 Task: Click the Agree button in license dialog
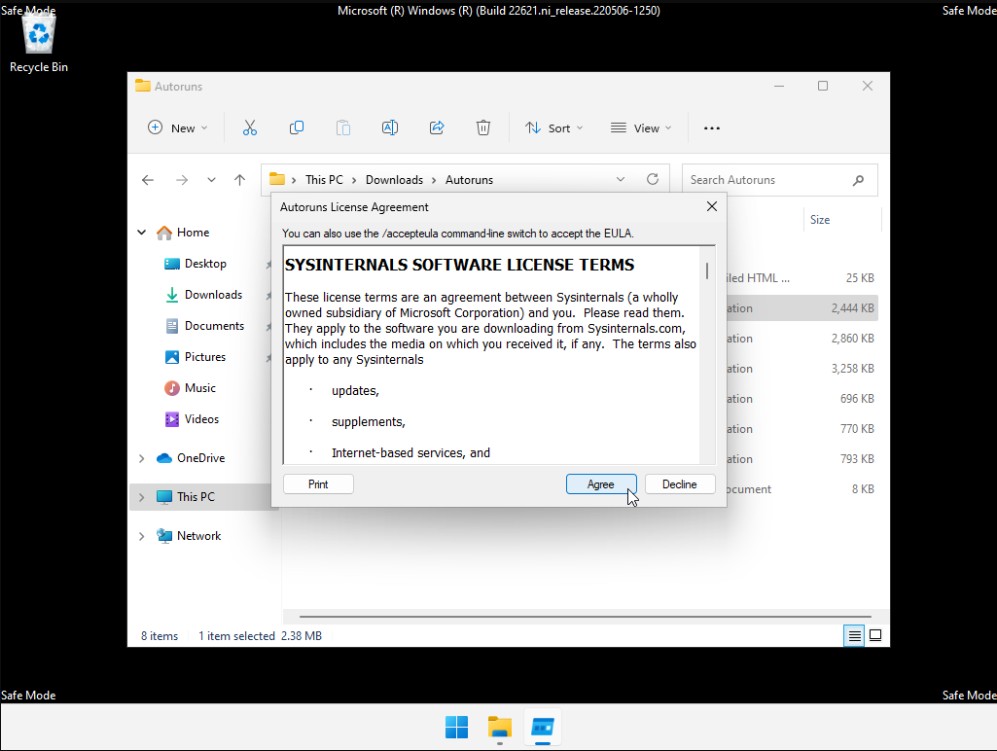[600, 484]
